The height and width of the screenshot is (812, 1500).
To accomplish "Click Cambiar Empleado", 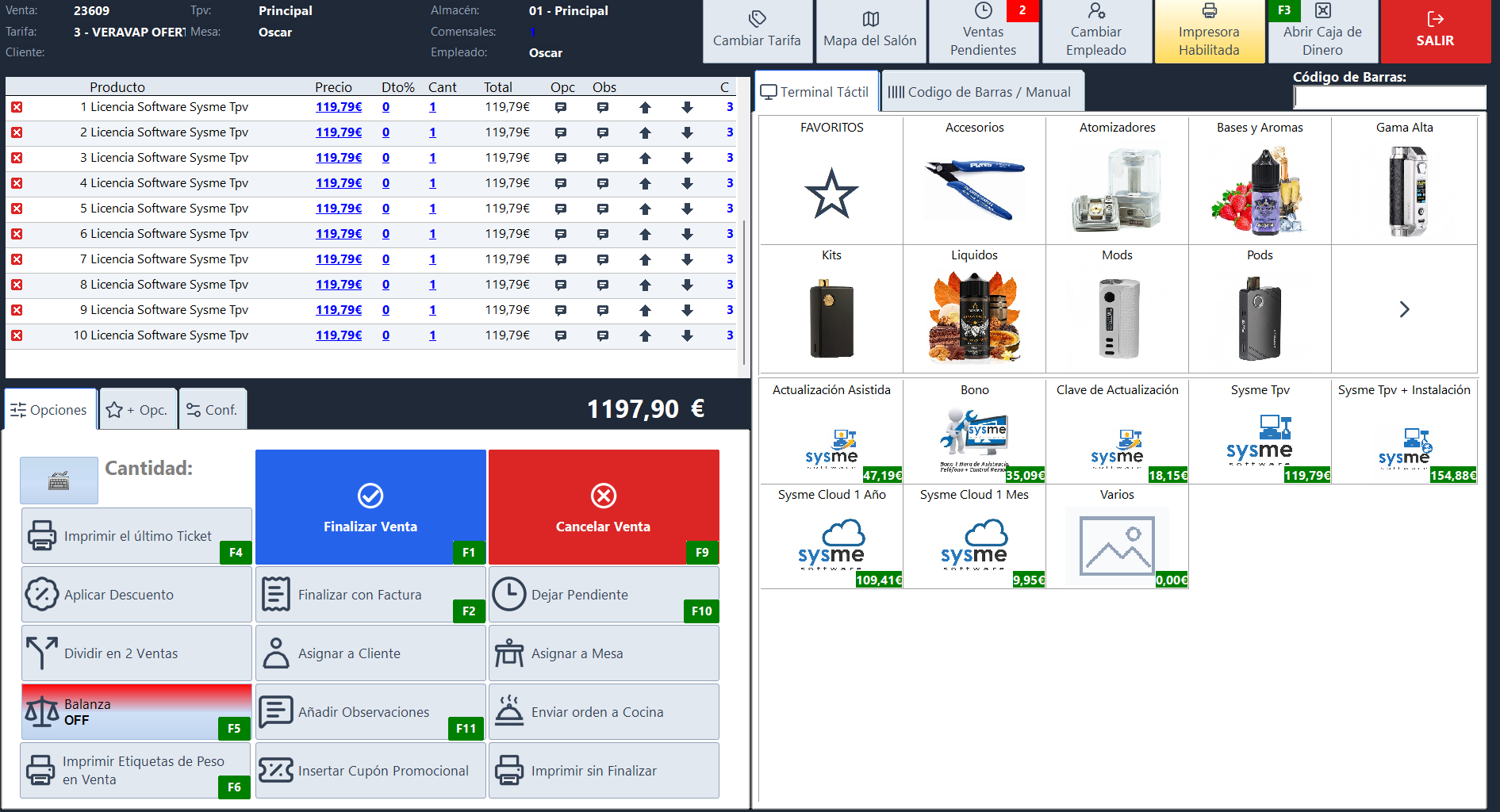I will pos(1096,31).
